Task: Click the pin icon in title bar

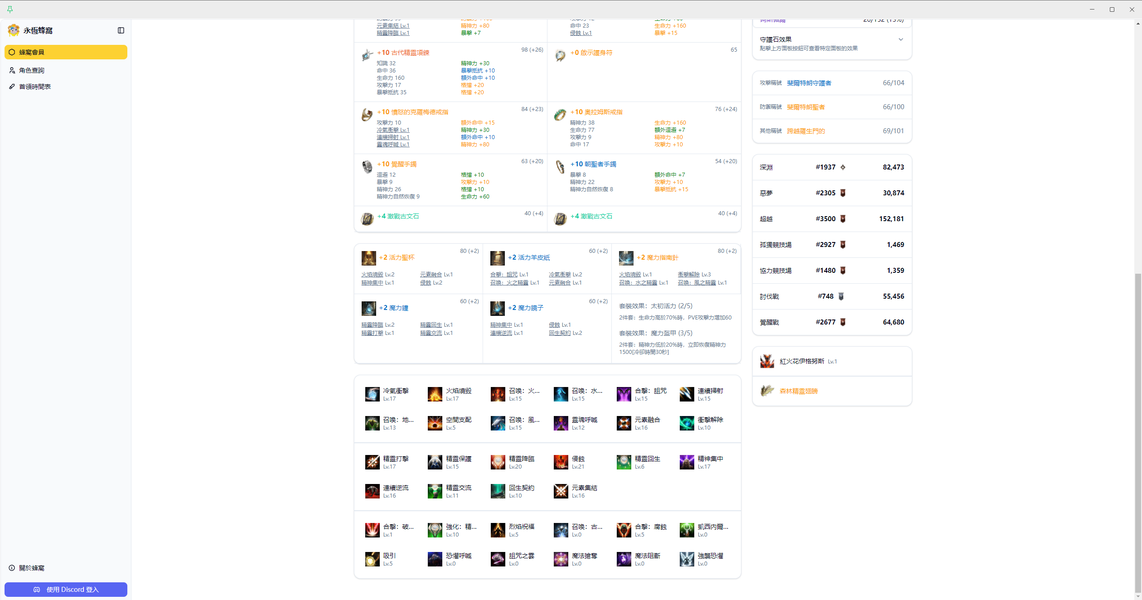Action: pyautogui.click(x=9, y=9)
